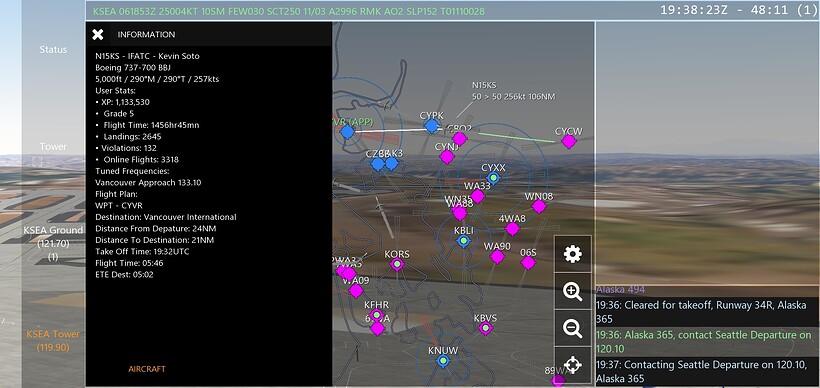This screenshot has width=820, height=388.
Task: Select Alaska 494 in message log
Action: pos(620,289)
